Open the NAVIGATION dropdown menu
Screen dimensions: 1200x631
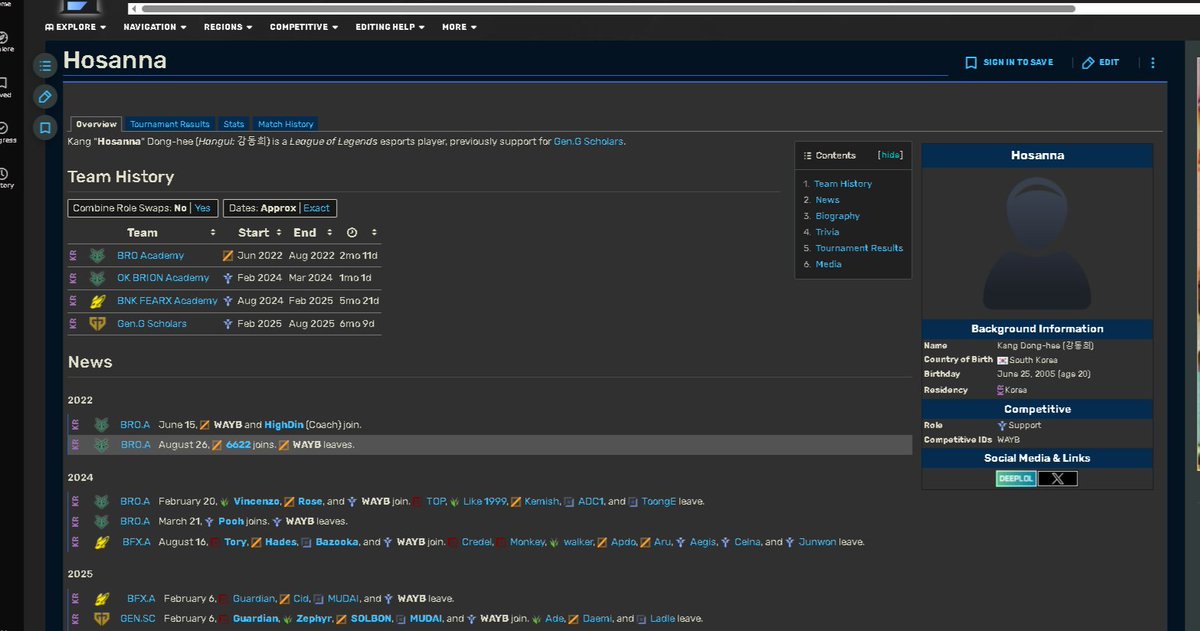(155, 27)
